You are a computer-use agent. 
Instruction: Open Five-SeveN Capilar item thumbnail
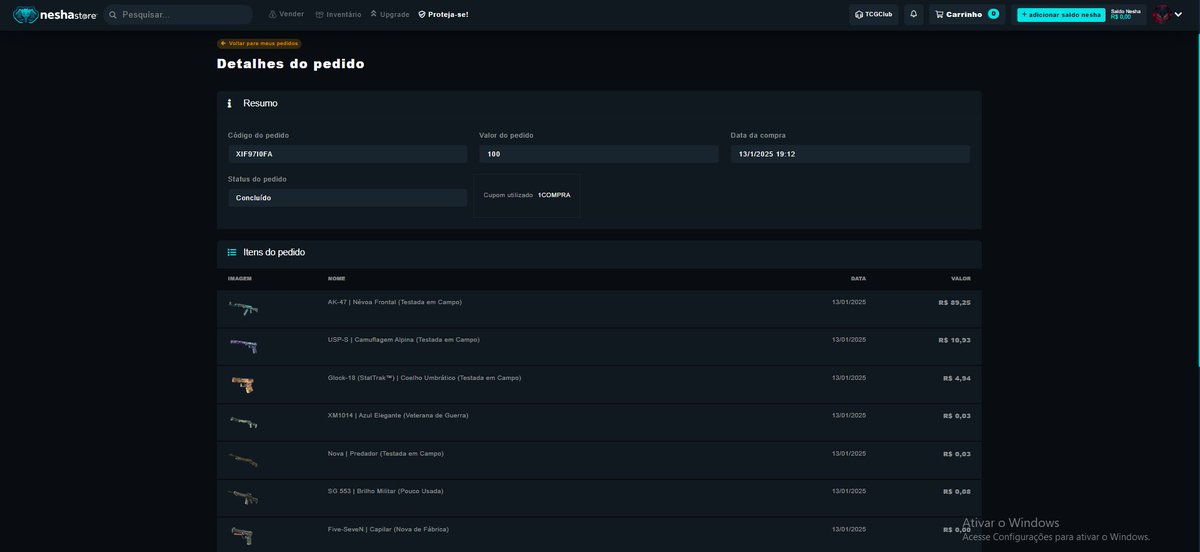pyautogui.click(x=243, y=536)
